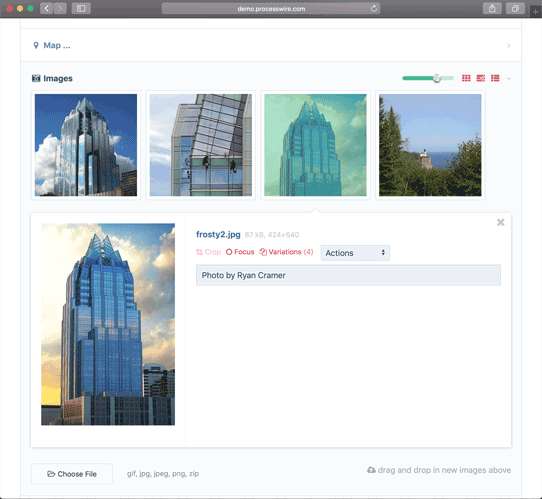
Task: Select the window washers thumbnail
Action: pyautogui.click(x=200, y=145)
